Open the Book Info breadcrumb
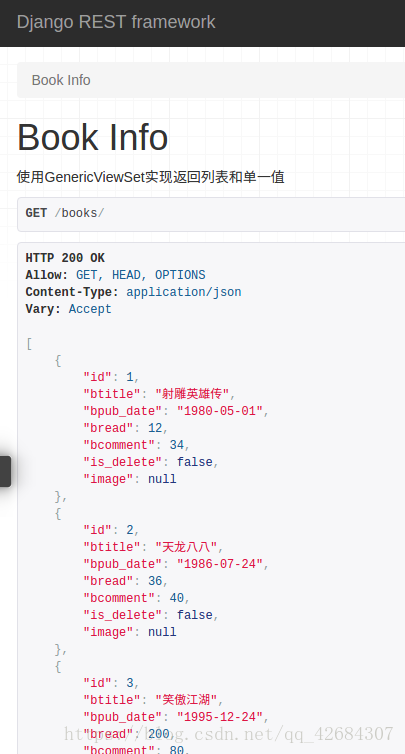The width and height of the screenshot is (405, 754). click(x=61, y=80)
